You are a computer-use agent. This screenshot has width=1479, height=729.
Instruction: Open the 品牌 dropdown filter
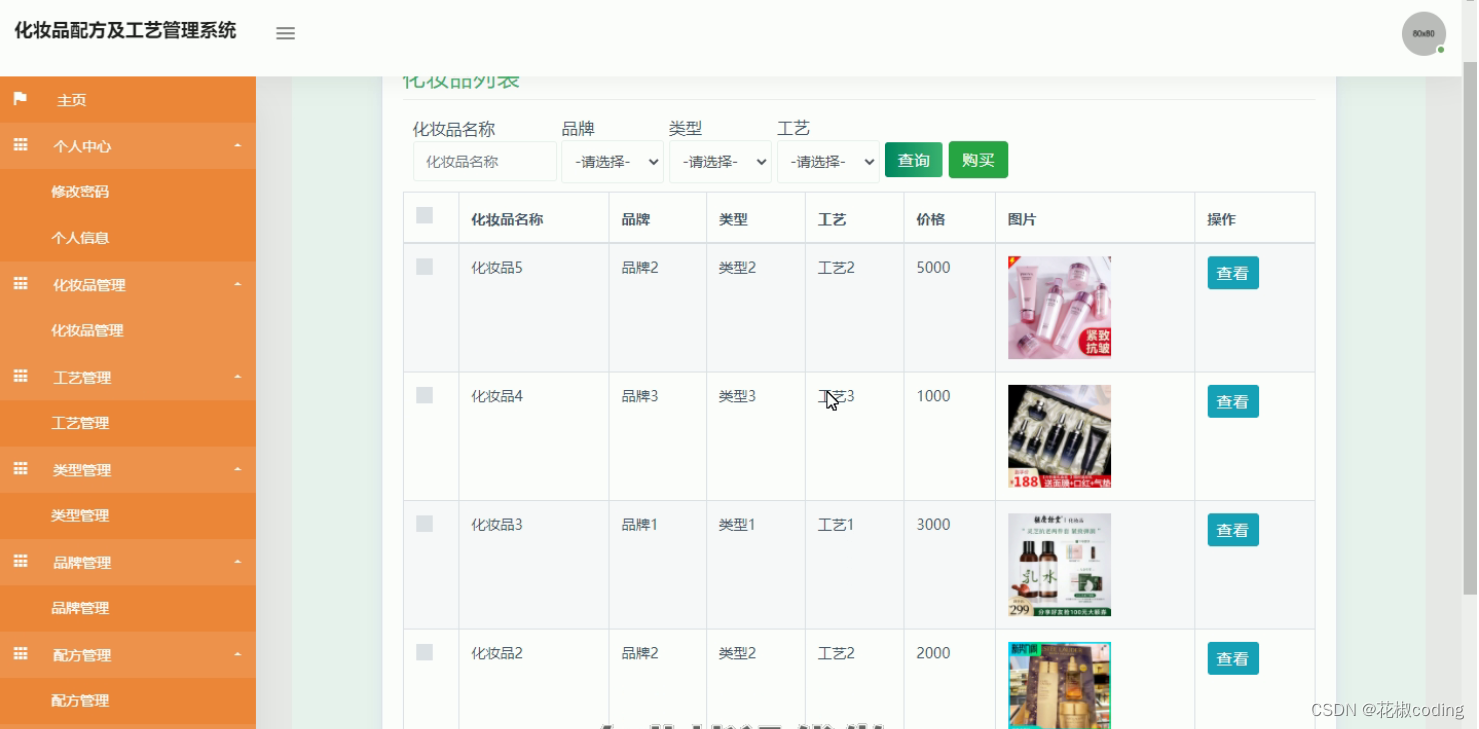(611, 160)
